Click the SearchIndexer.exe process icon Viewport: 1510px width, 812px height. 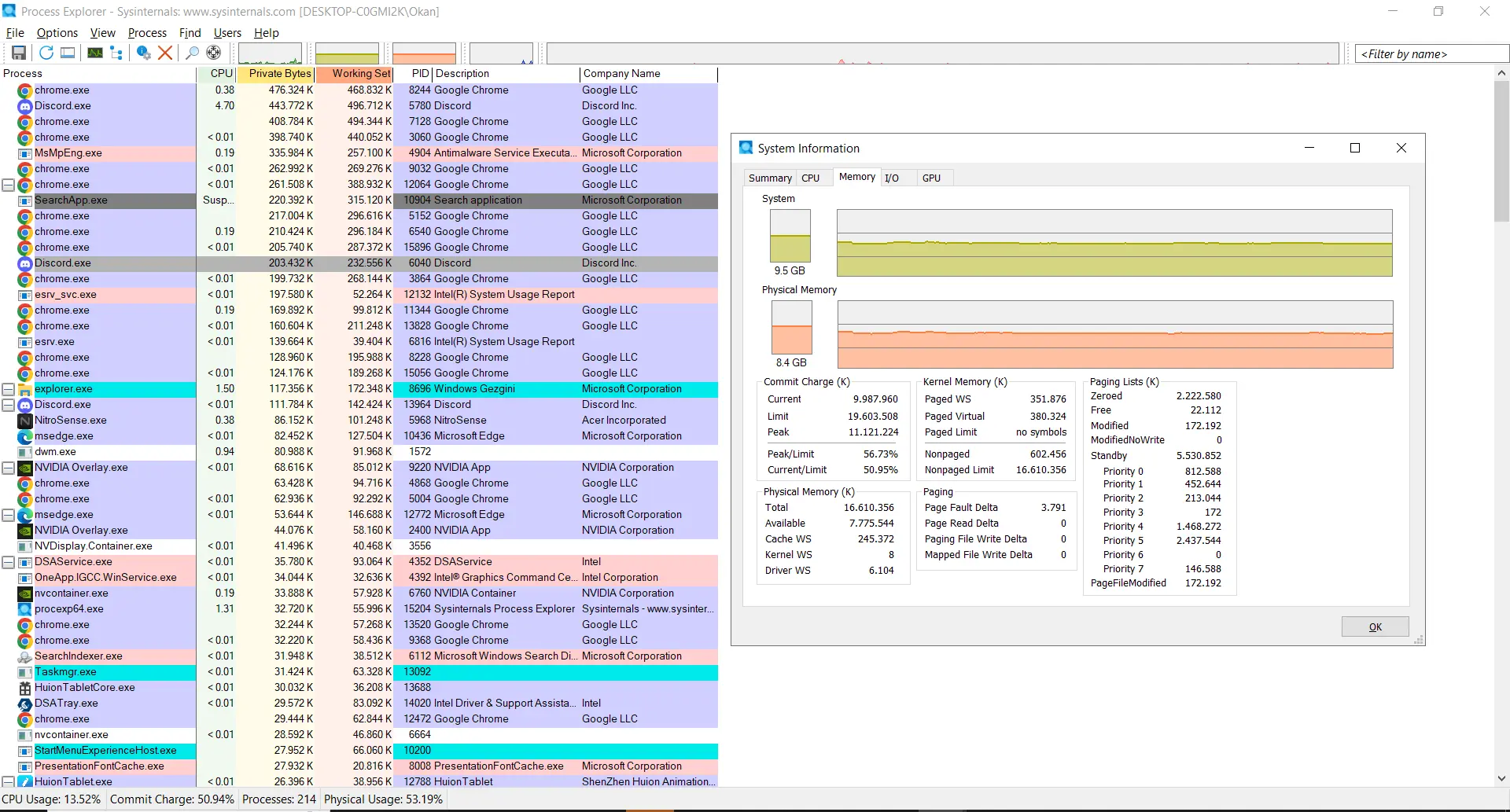[25, 656]
